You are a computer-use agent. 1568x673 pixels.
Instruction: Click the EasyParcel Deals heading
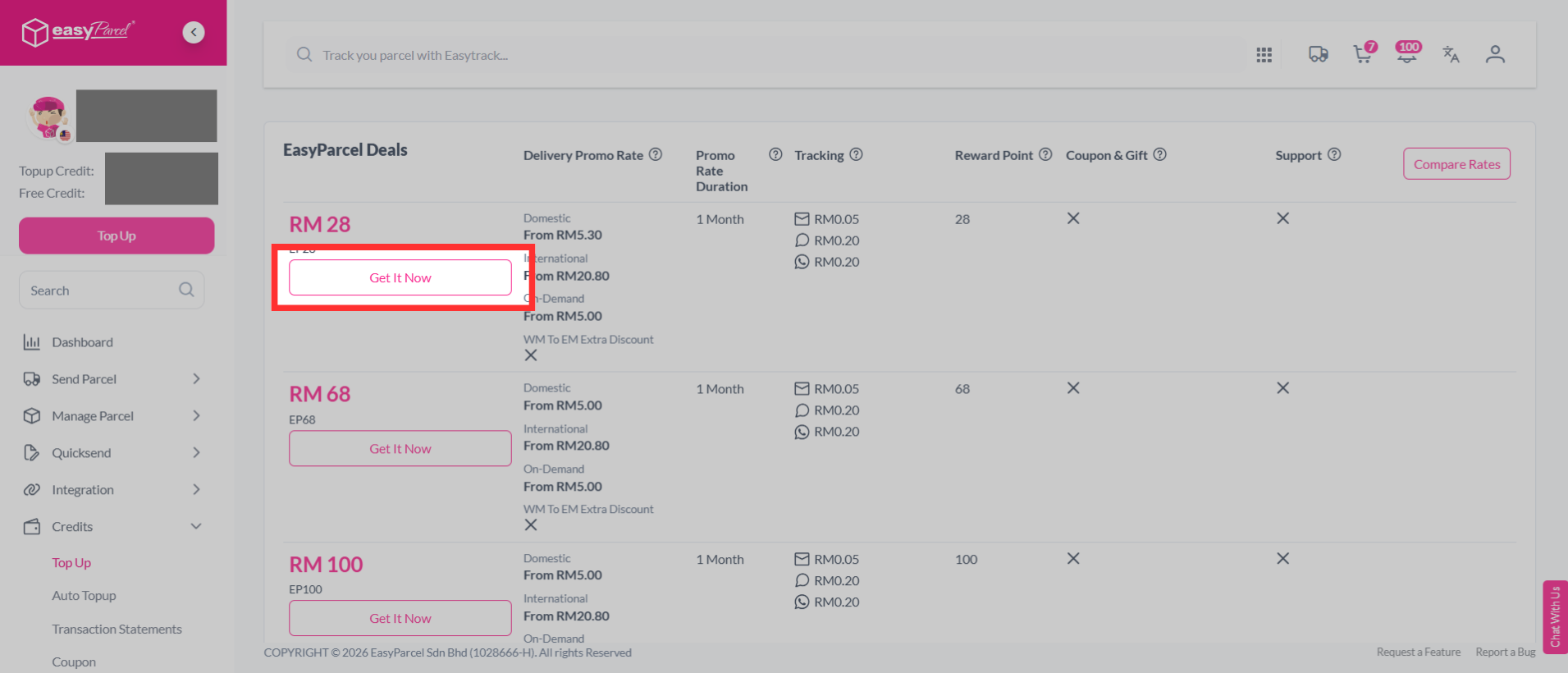tap(345, 150)
